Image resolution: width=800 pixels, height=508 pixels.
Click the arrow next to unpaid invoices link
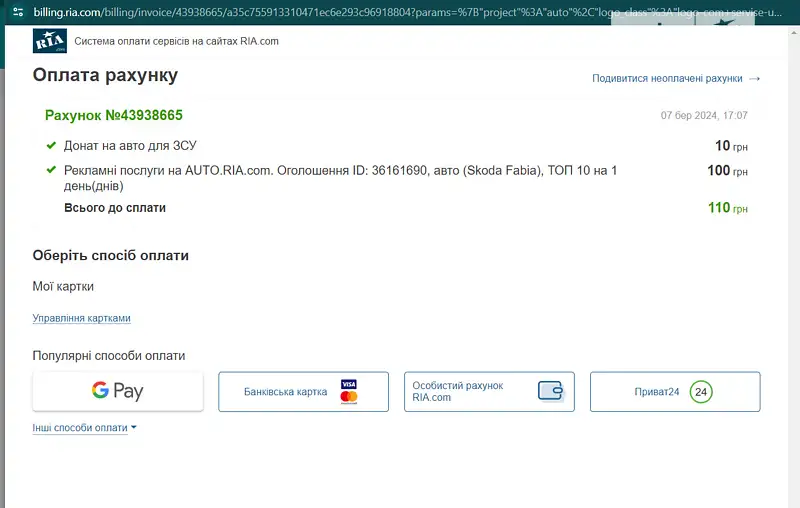tap(755, 79)
